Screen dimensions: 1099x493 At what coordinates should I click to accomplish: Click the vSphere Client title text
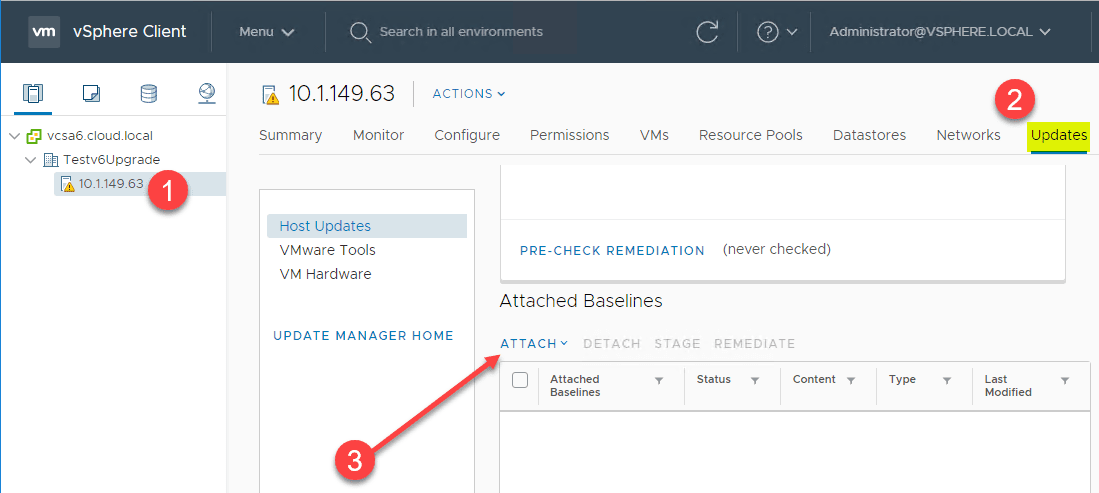(130, 32)
